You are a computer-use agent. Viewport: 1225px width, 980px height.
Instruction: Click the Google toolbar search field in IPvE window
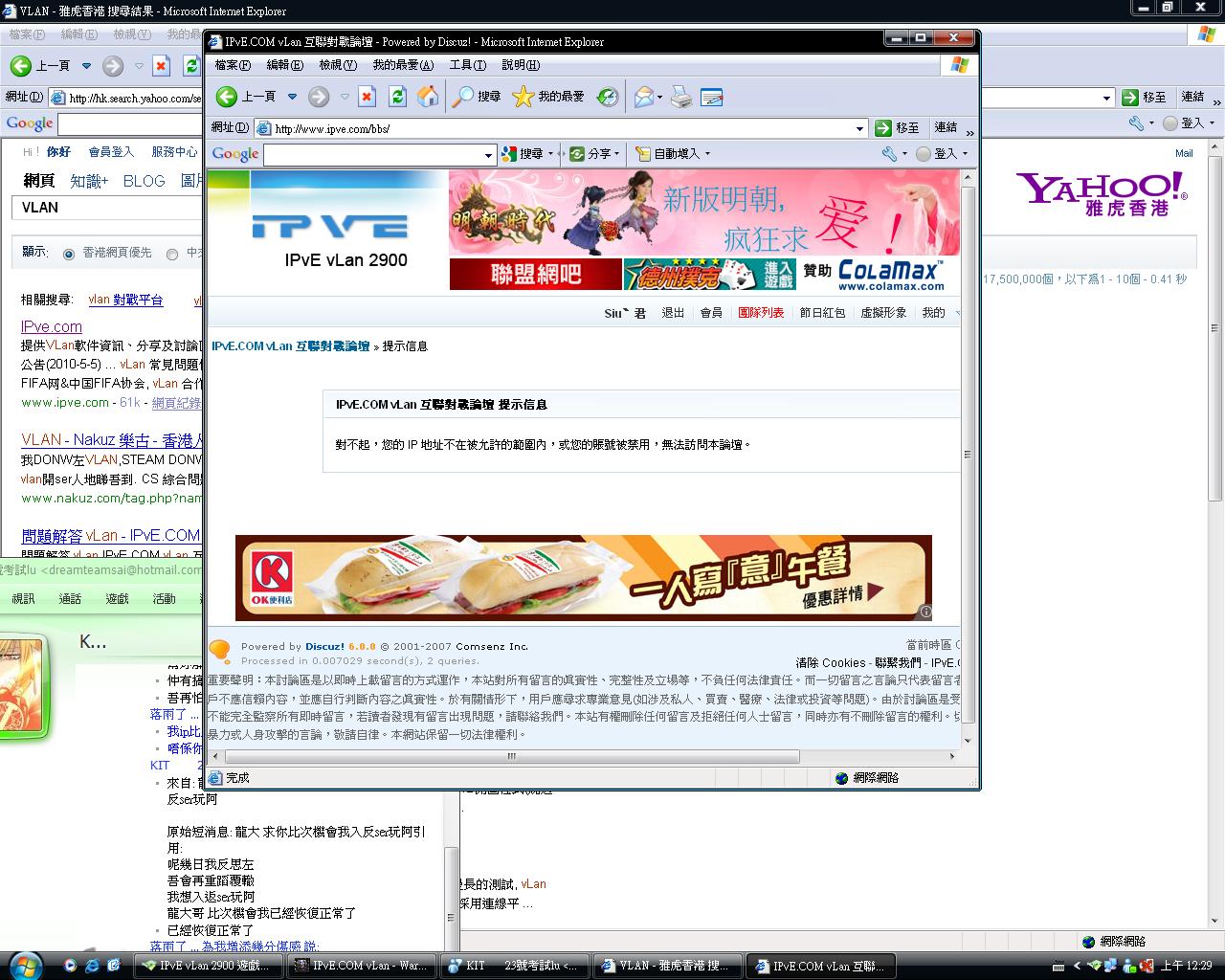[373, 154]
